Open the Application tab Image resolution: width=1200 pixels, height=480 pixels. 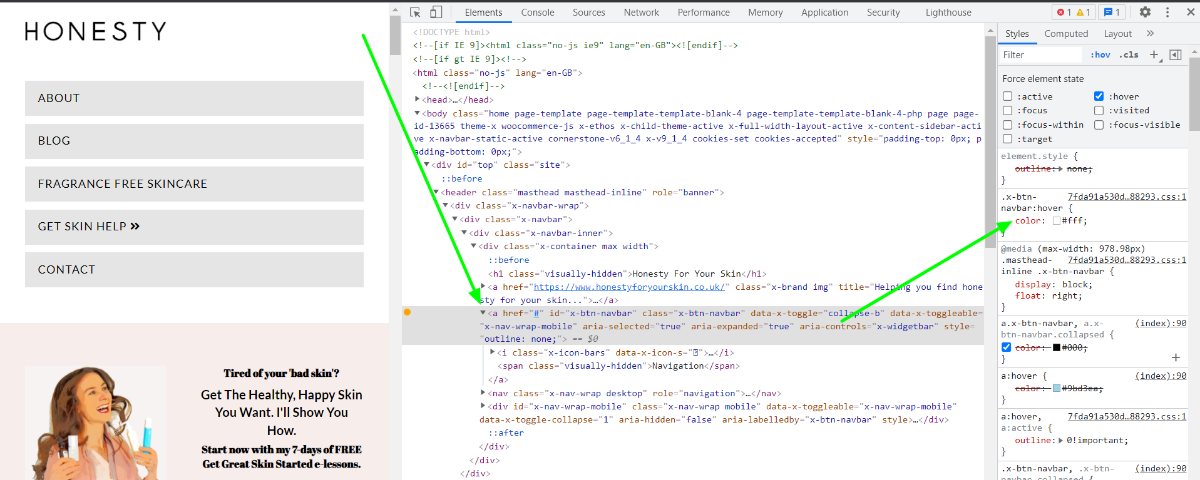click(825, 12)
